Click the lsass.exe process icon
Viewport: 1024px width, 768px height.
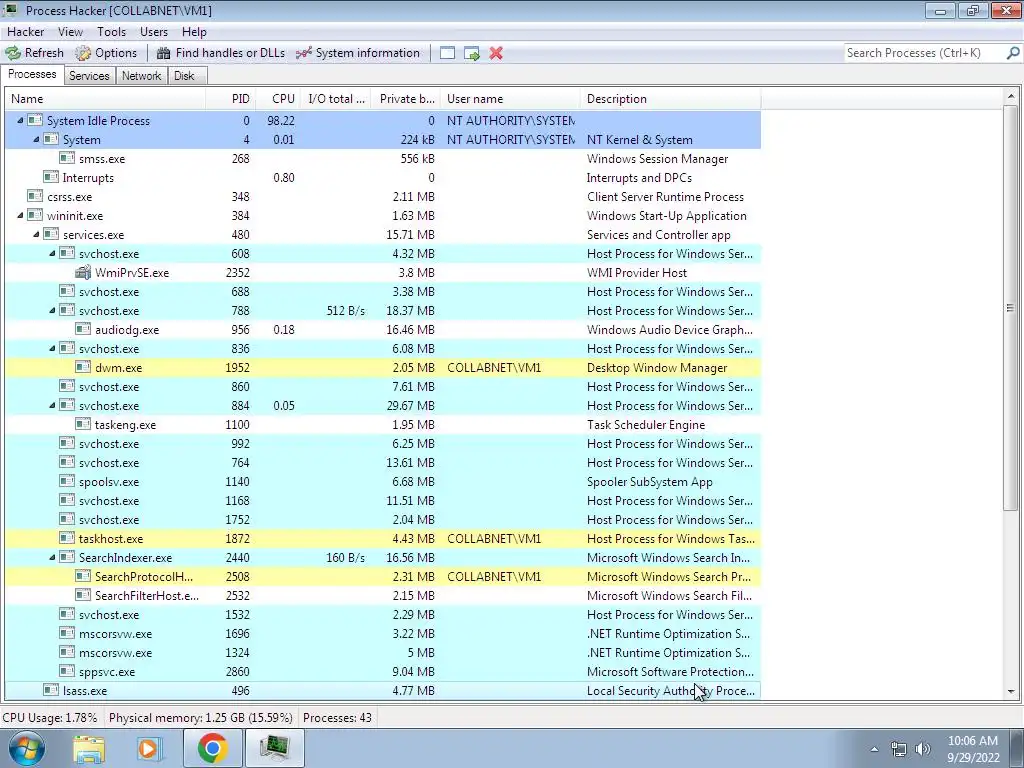[51, 690]
